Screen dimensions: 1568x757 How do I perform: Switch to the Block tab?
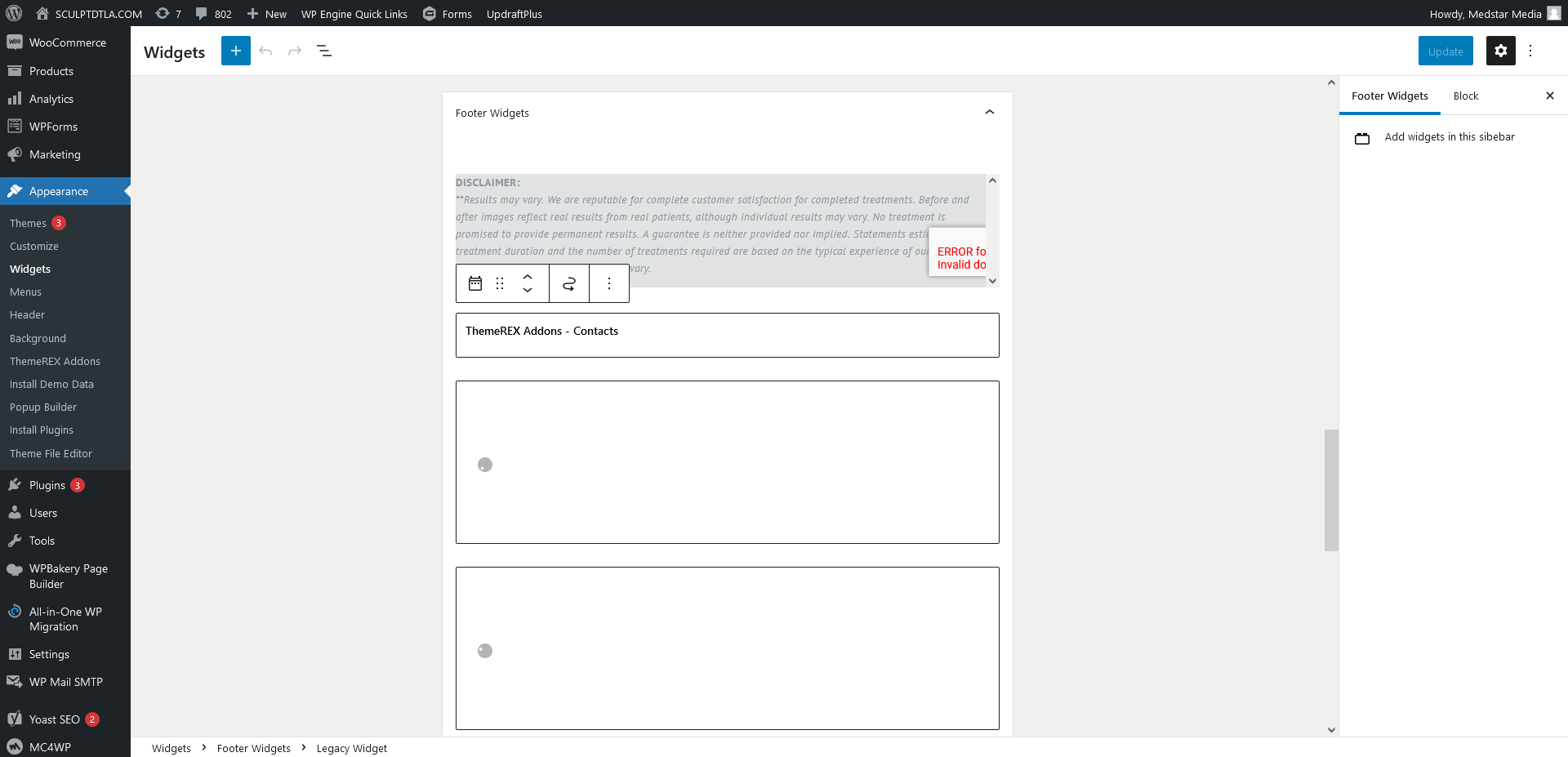(x=1466, y=96)
